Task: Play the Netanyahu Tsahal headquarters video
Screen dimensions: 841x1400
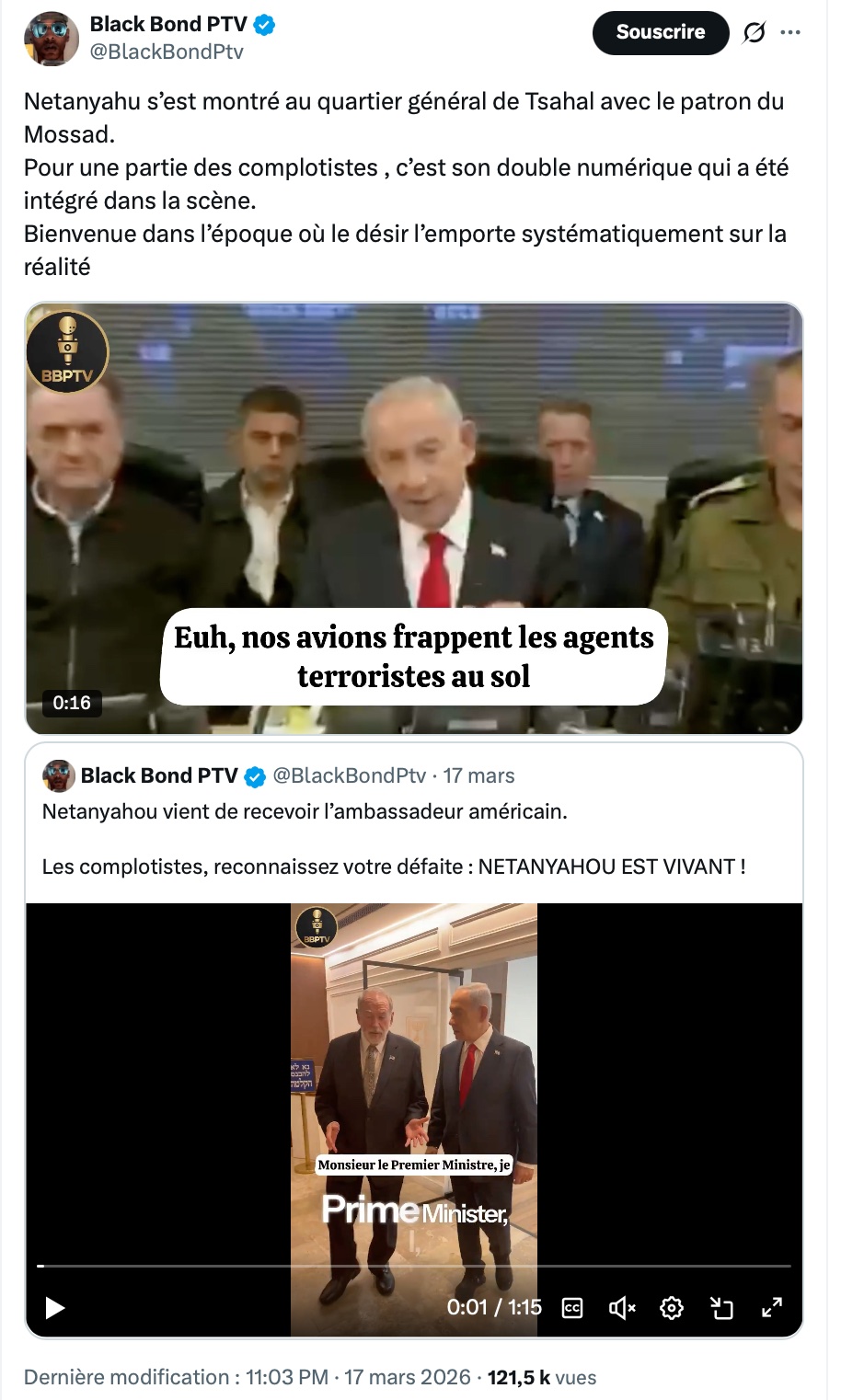Action: click(x=414, y=518)
